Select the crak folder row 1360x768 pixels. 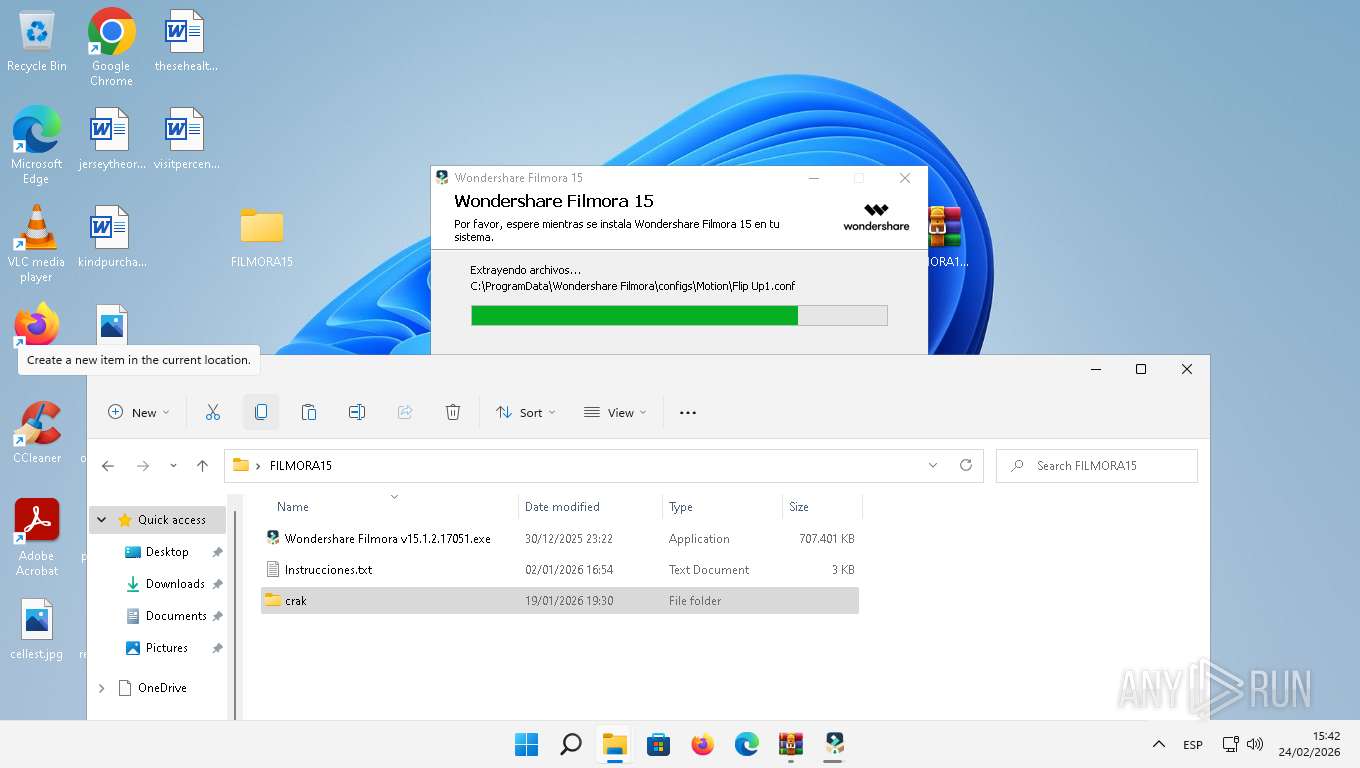point(560,601)
